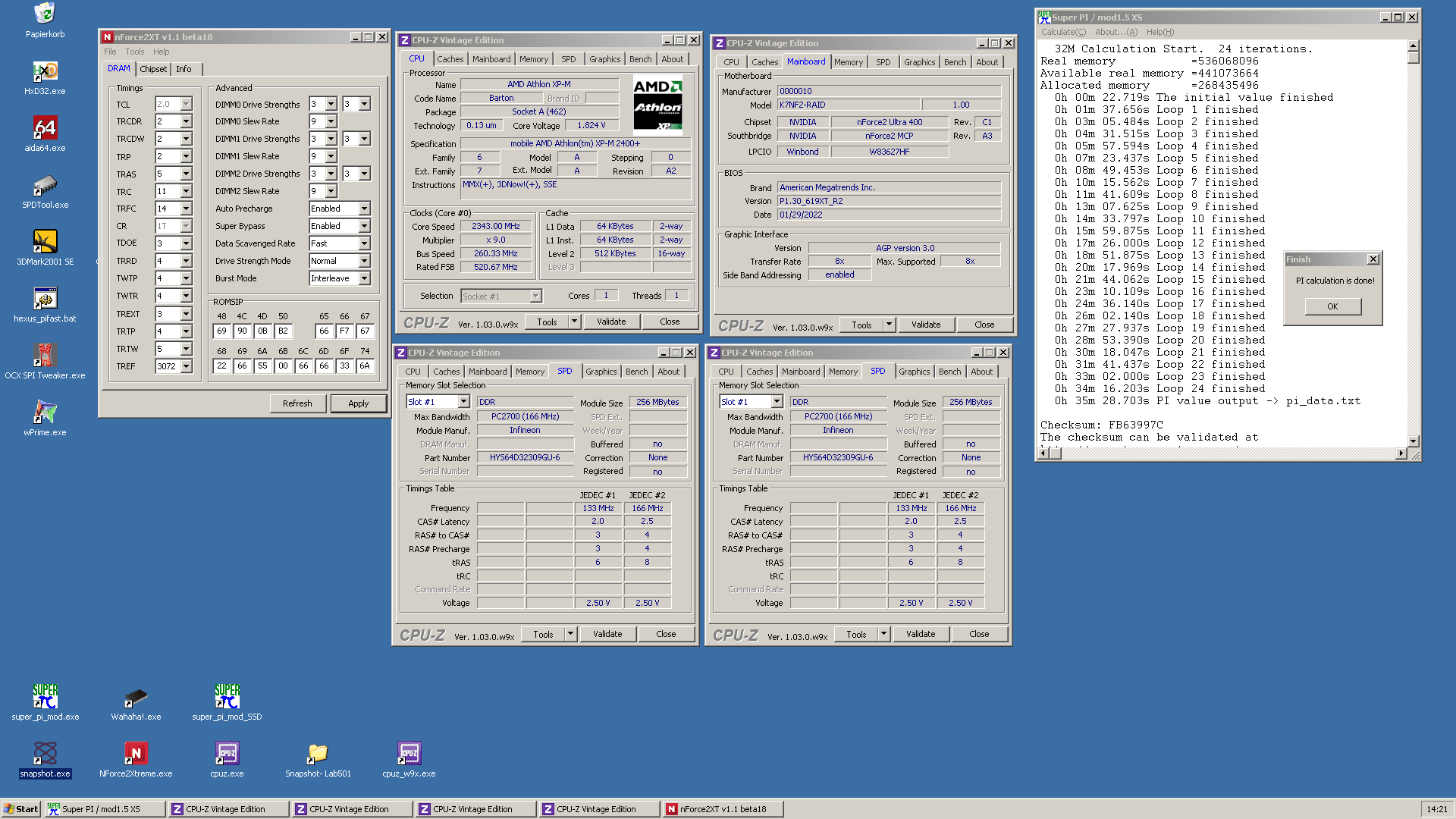Click Close in Mainboard CPU-Z window
The height and width of the screenshot is (819, 1456).
pyautogui.click(x=984, y=325)
